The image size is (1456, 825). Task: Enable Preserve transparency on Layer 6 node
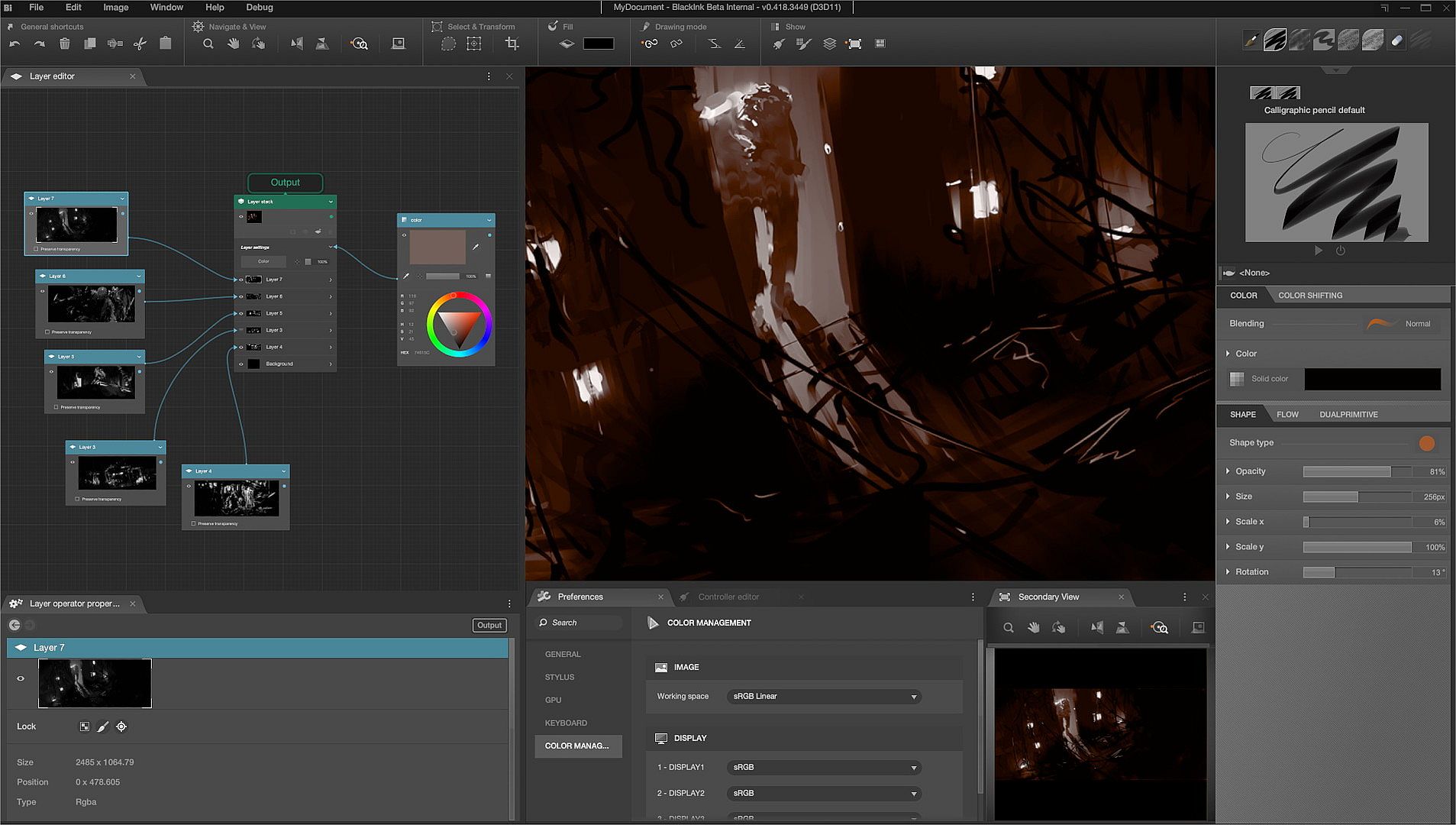[x=47, y=332]
